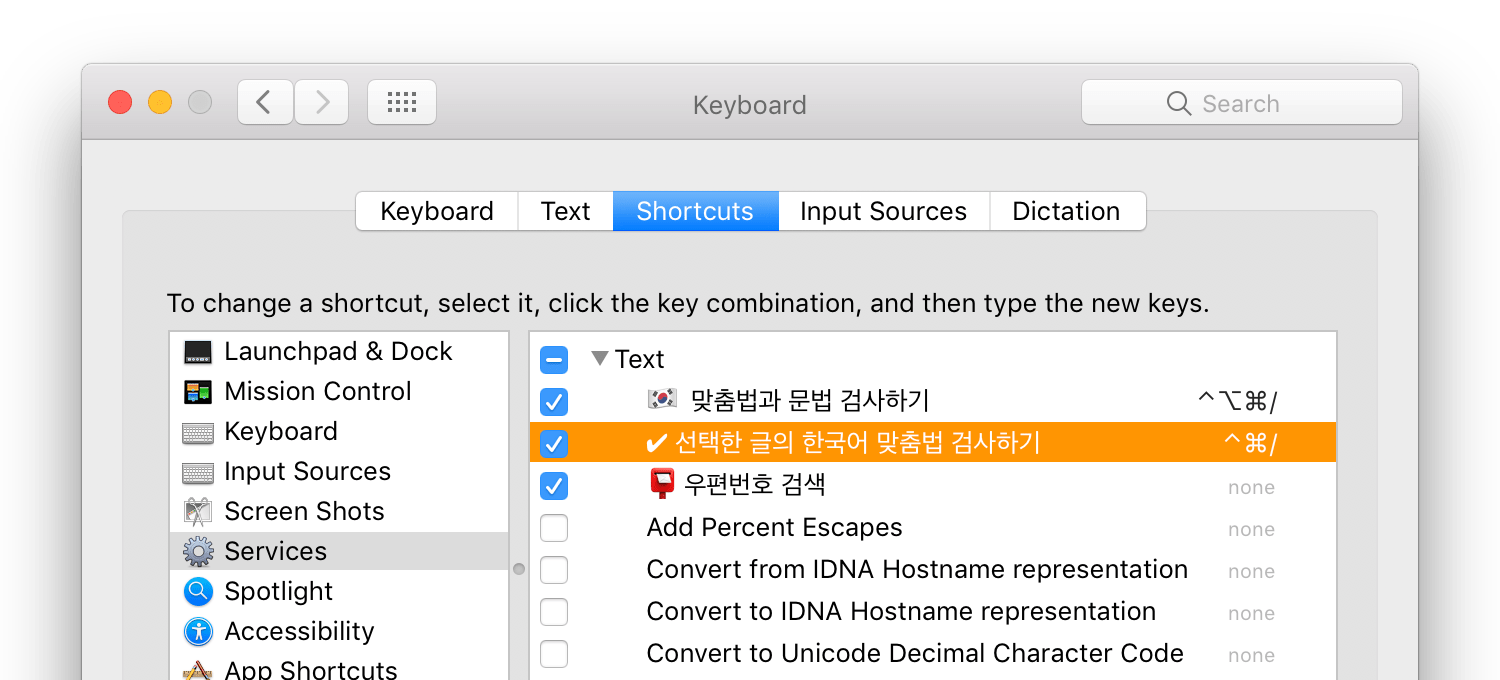This screenshot has height=680, width=1500.
Task: Go forward with the right chevron button
Action: pos(322,102)
